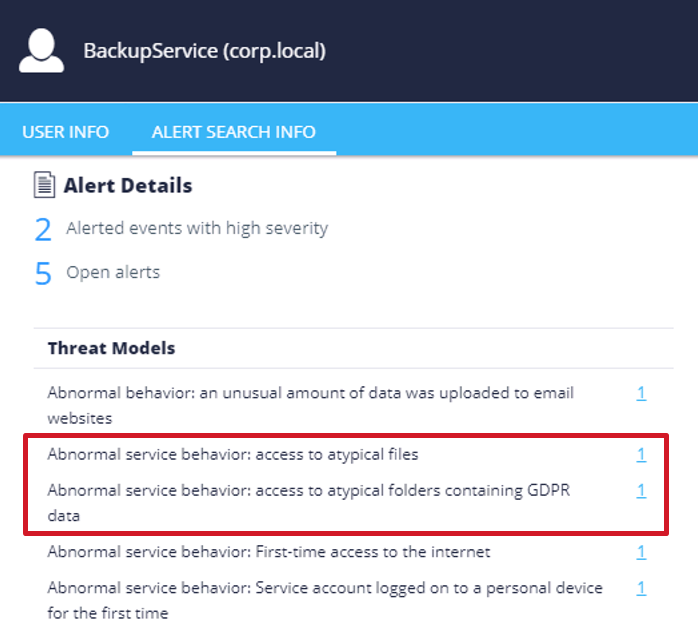Click the Alert Details heading
The width and height of the screenshot is (698, 639).
pyautogui.click(x=128, y=185)
